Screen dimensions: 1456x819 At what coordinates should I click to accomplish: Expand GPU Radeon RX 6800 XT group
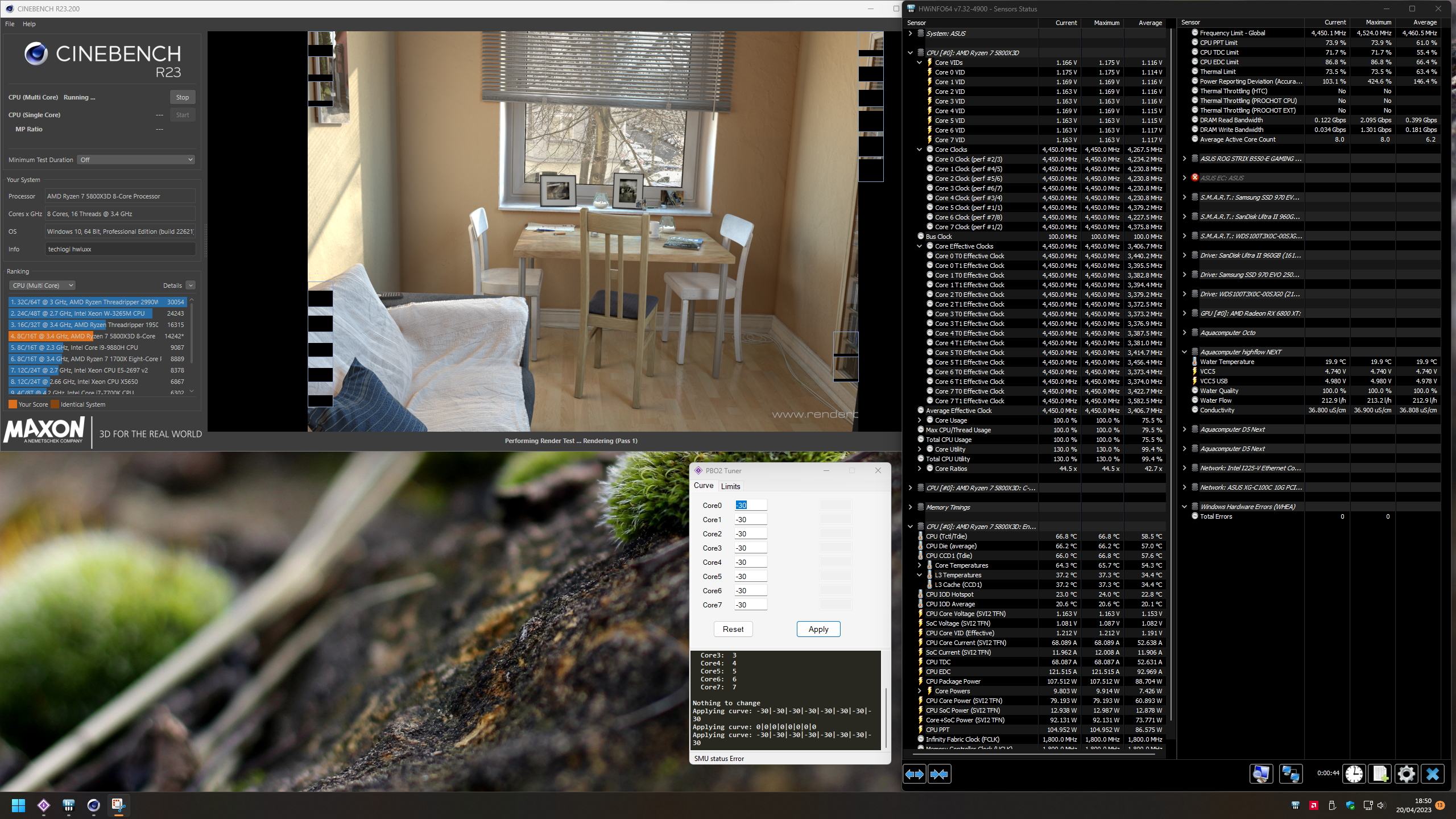click(x=1184, y=313)
